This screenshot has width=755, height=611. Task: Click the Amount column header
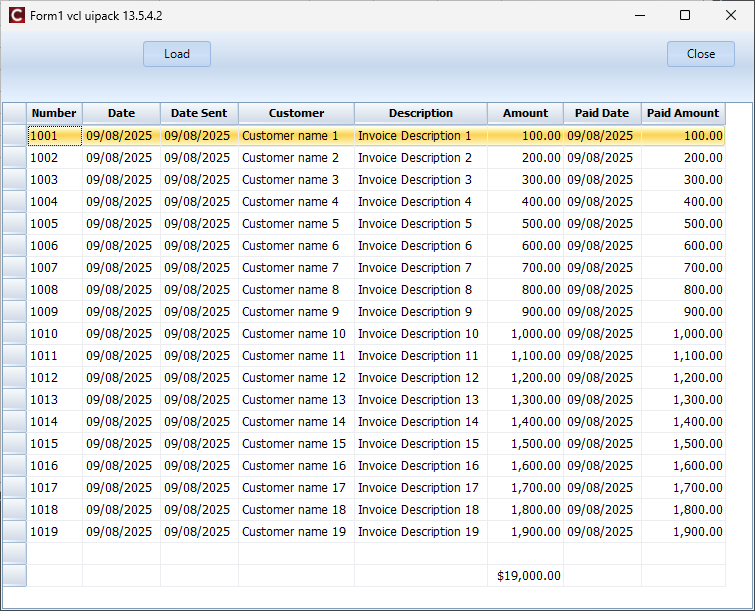point(525,113)
